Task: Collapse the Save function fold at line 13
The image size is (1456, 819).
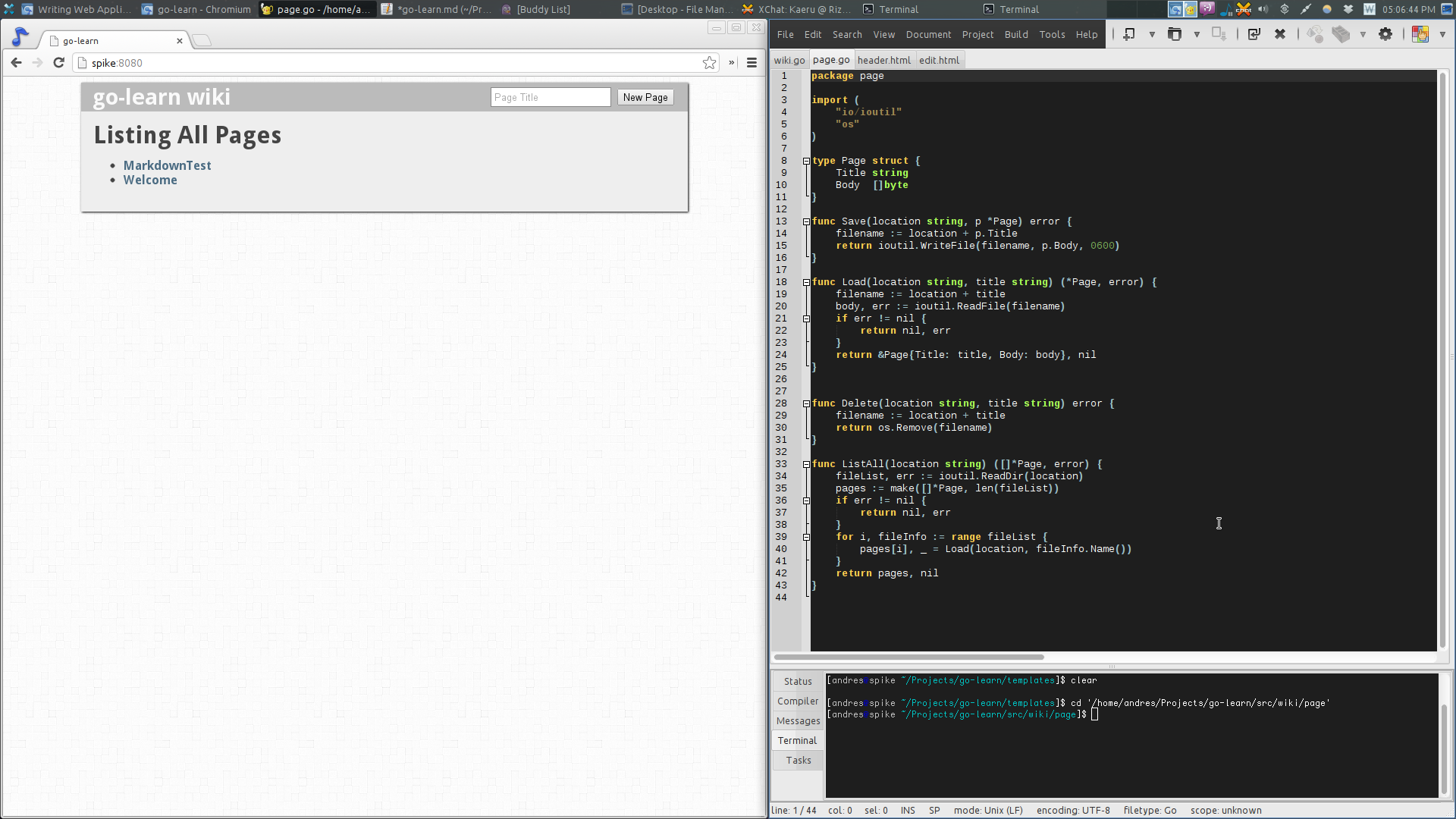Action: pyautogui.click(x=806, y=221)
